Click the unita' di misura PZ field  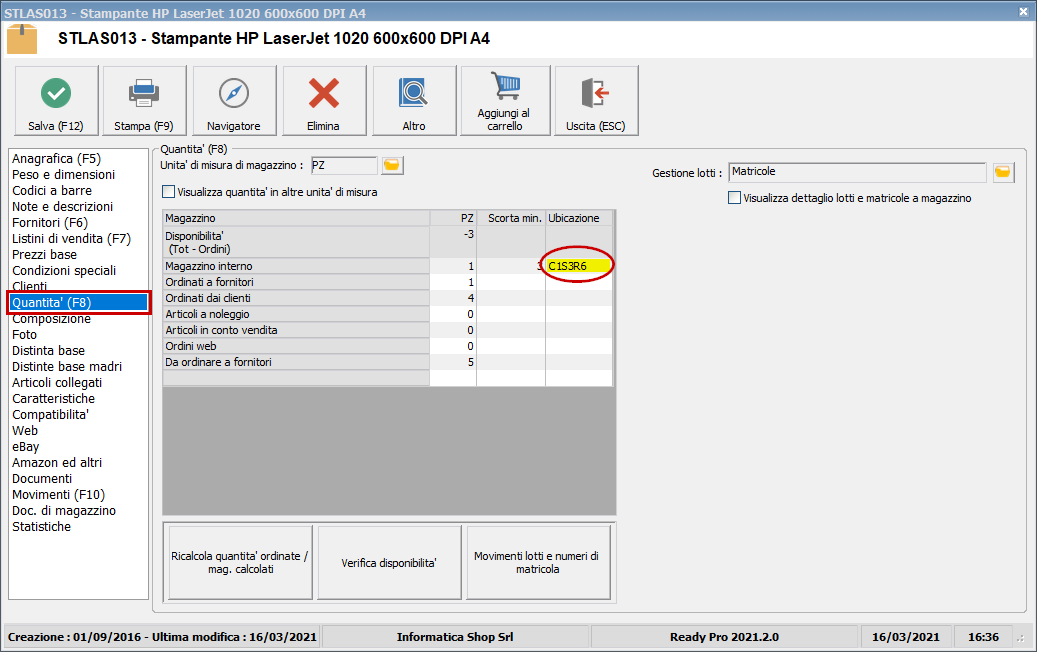click(x=344, y=165)
